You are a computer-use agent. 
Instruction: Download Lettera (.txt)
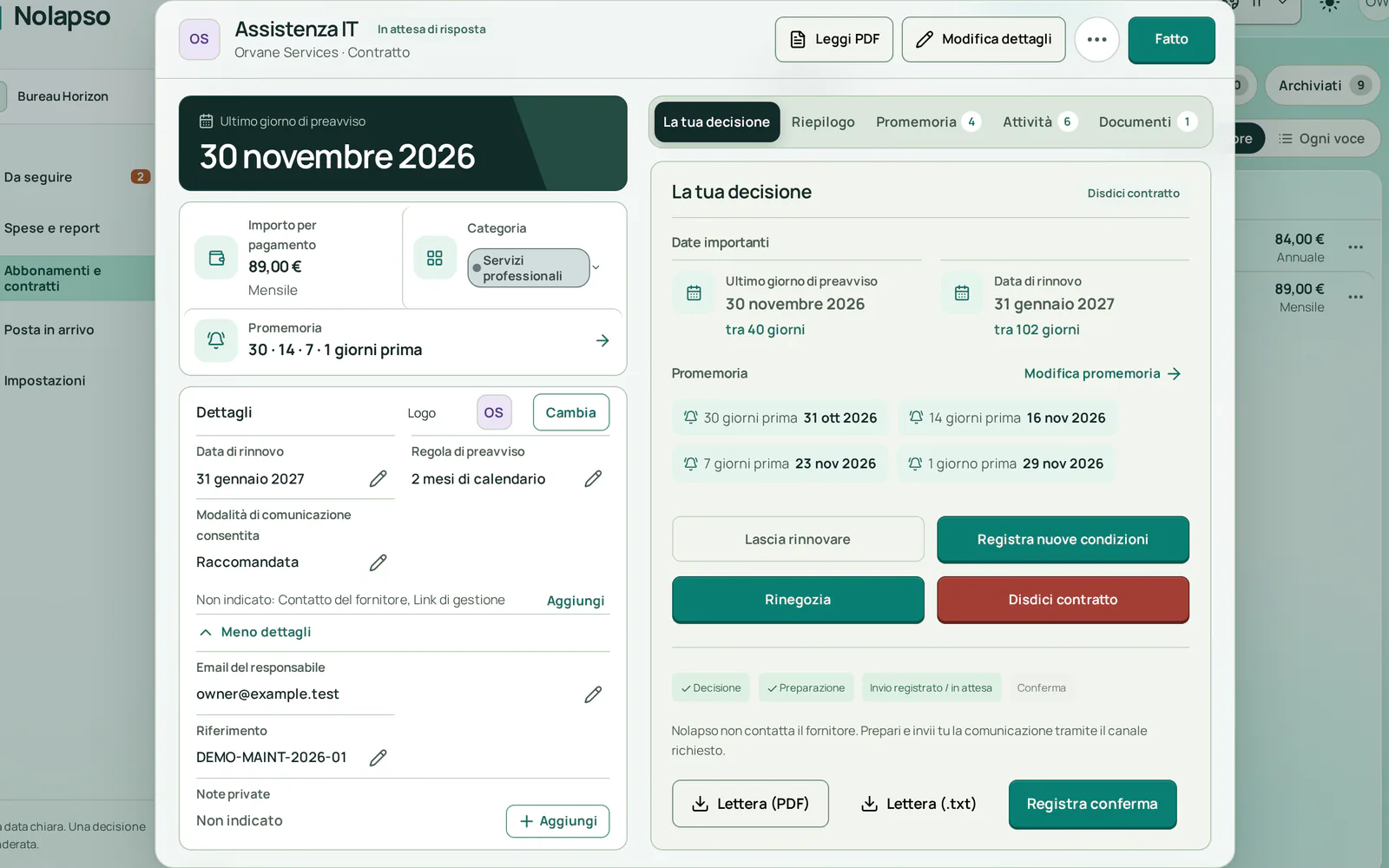pyautogui.click(x=918, y=804)
